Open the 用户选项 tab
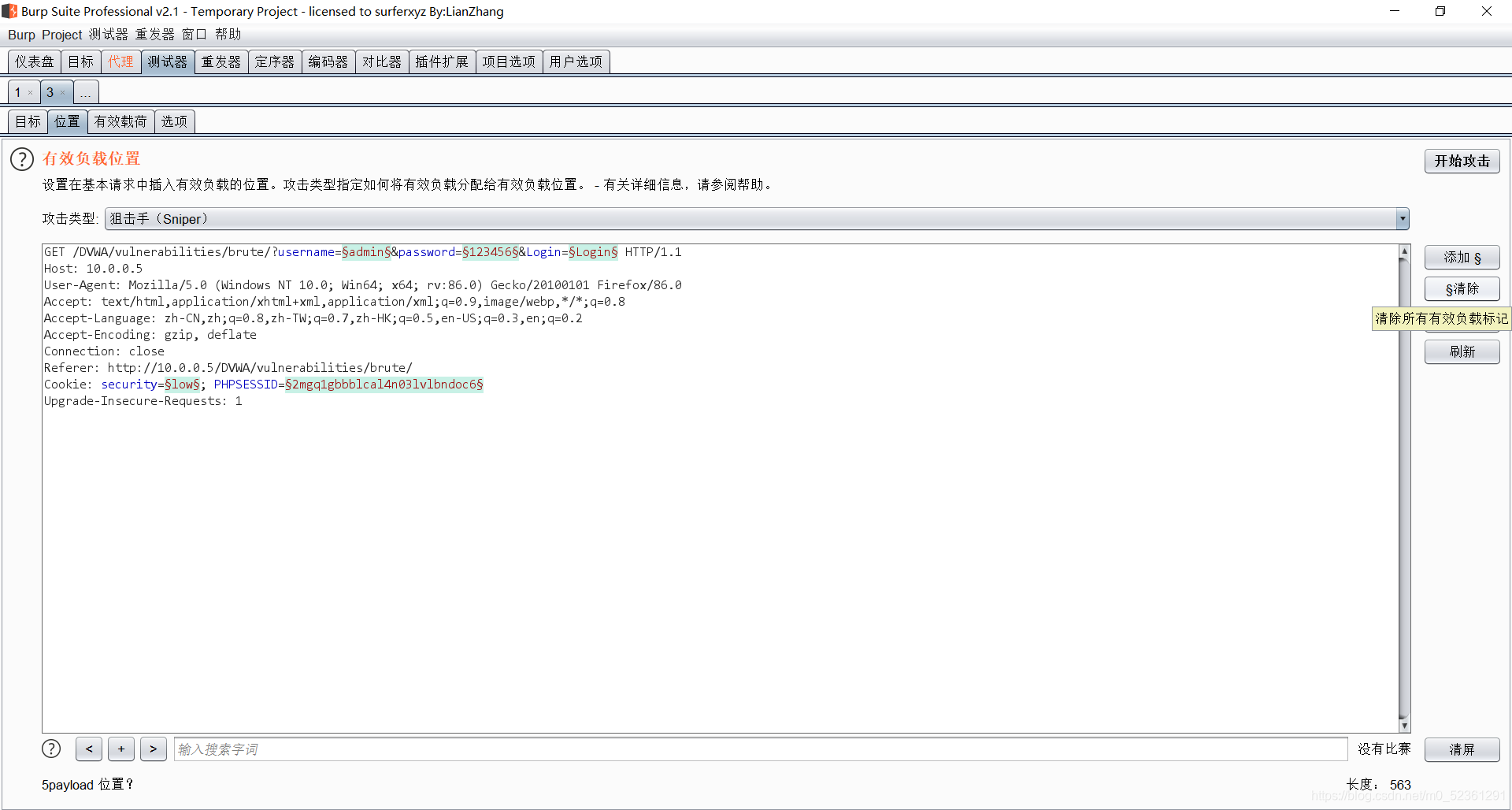 (576, 61)
